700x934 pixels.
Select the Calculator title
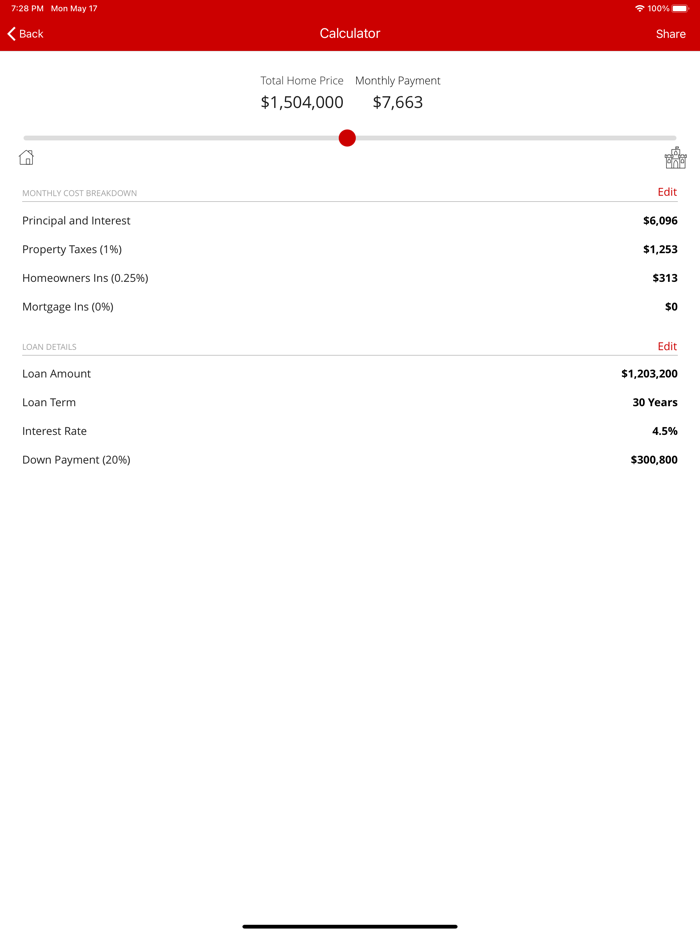(350, 33)
